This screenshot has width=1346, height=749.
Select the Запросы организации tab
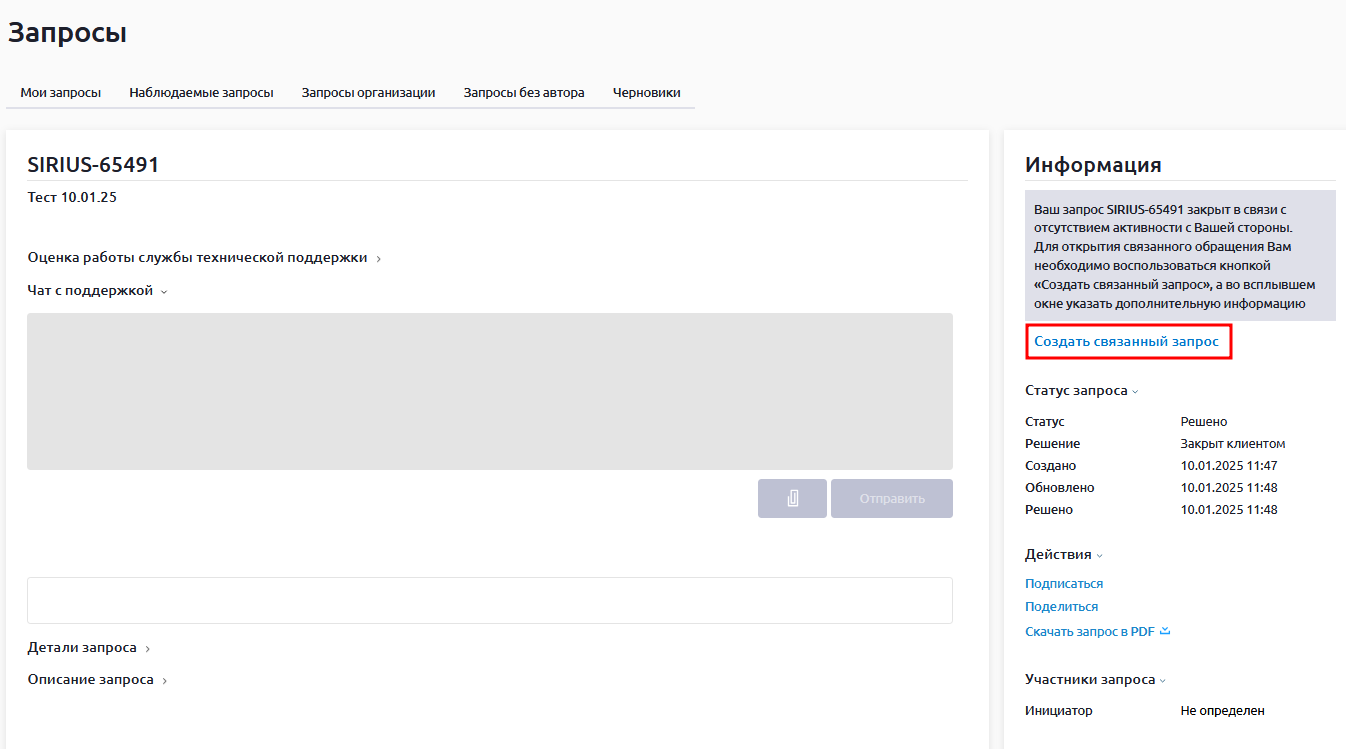coord(368,93)
